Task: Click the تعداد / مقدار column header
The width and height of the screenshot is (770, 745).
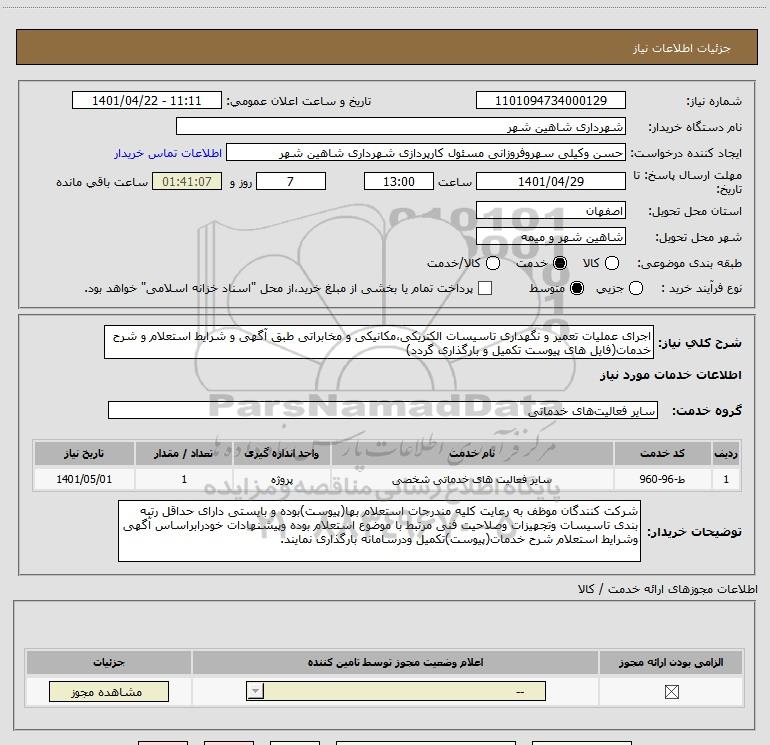Action: pyautogui.click(x=184, y=453)
